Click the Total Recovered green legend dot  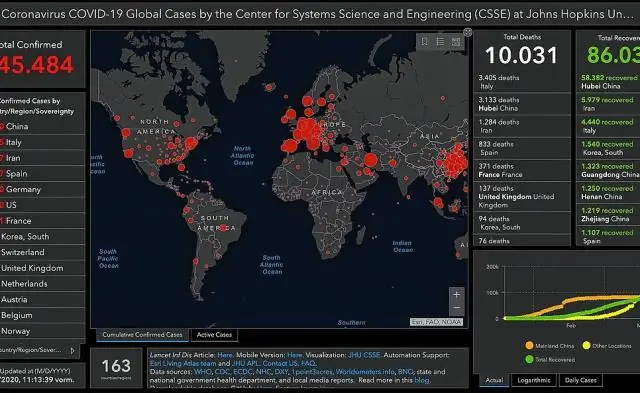point(529,360)
